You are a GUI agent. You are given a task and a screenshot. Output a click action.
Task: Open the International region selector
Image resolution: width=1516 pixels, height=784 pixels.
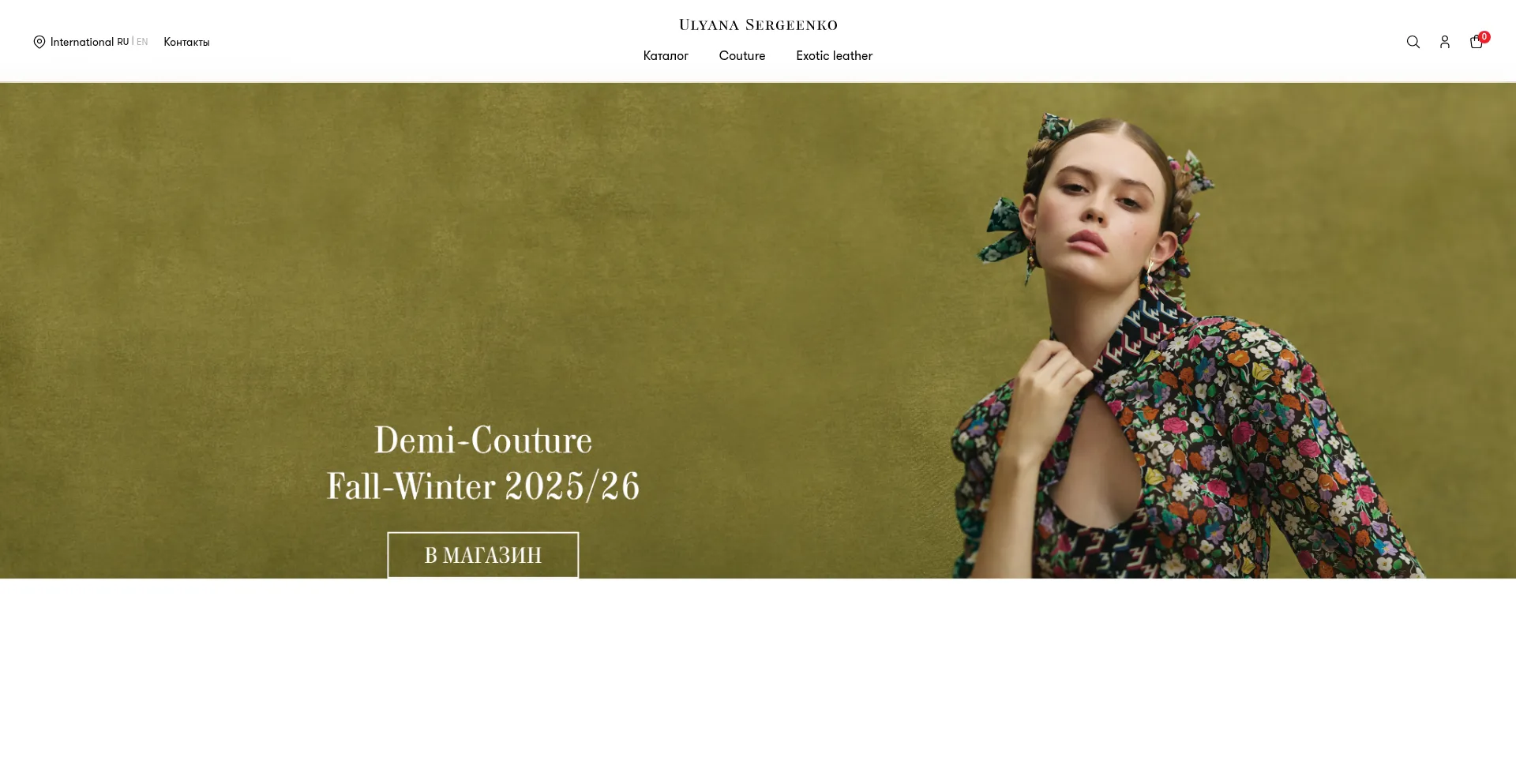(82, 42)
